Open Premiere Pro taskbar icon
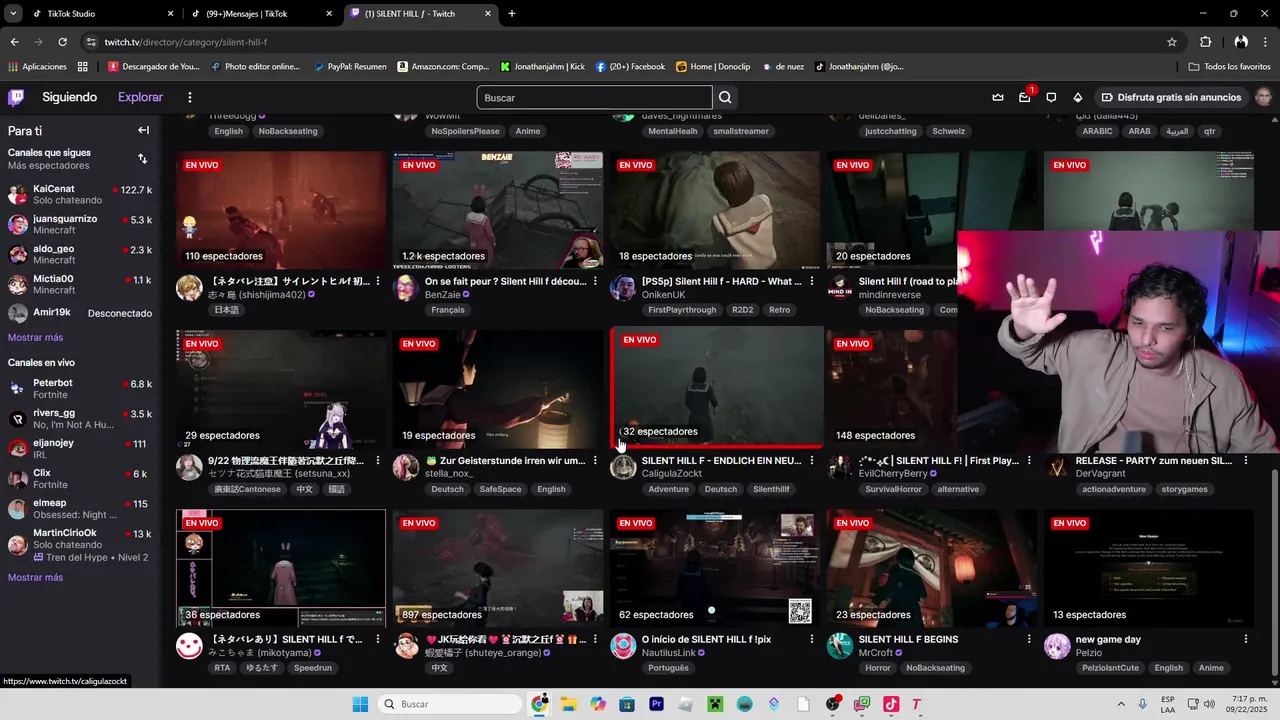 pyautogui.click(x=656, y=704)
